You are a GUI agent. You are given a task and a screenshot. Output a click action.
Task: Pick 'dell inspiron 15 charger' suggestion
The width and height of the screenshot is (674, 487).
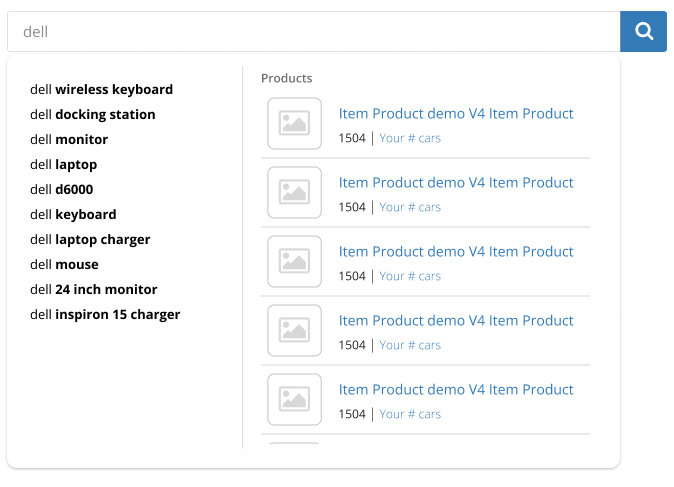pyautogui.click(x=105, y=314)
